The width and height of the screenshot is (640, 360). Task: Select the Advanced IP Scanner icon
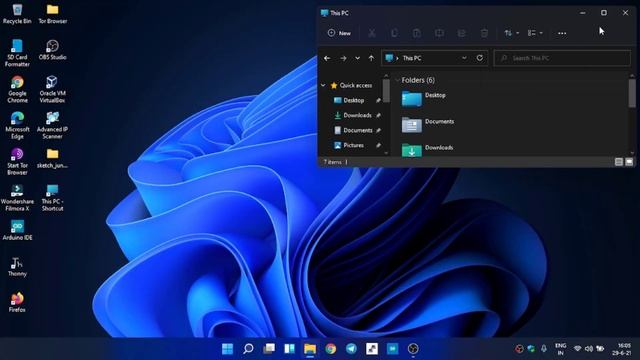(53, 125)
